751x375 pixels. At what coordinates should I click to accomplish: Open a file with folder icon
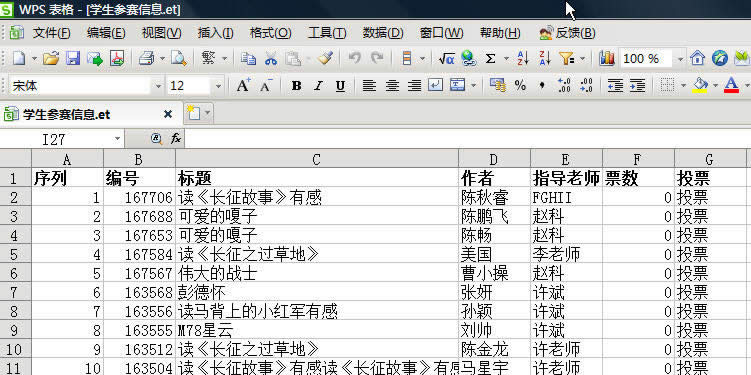(51, 58)
